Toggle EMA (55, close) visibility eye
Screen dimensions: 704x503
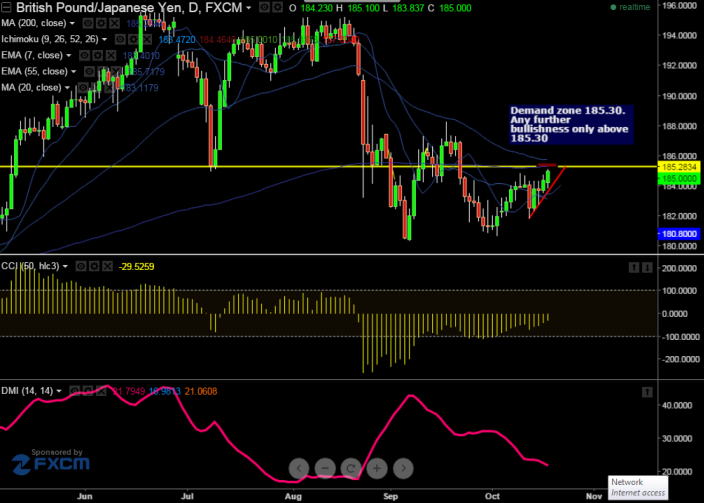[x=89, y=71]
